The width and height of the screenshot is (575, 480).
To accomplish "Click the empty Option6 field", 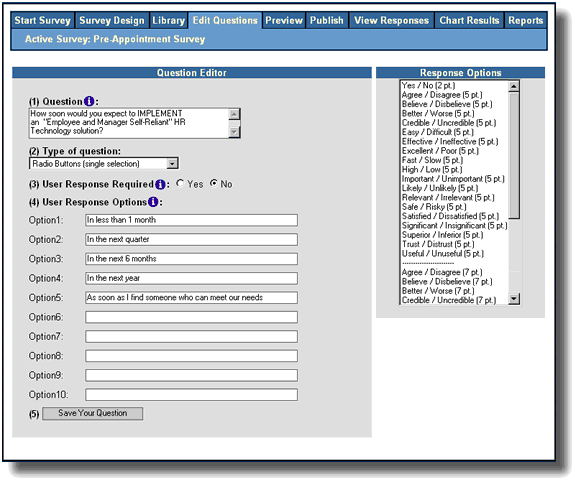I will (x=191, y=317).
